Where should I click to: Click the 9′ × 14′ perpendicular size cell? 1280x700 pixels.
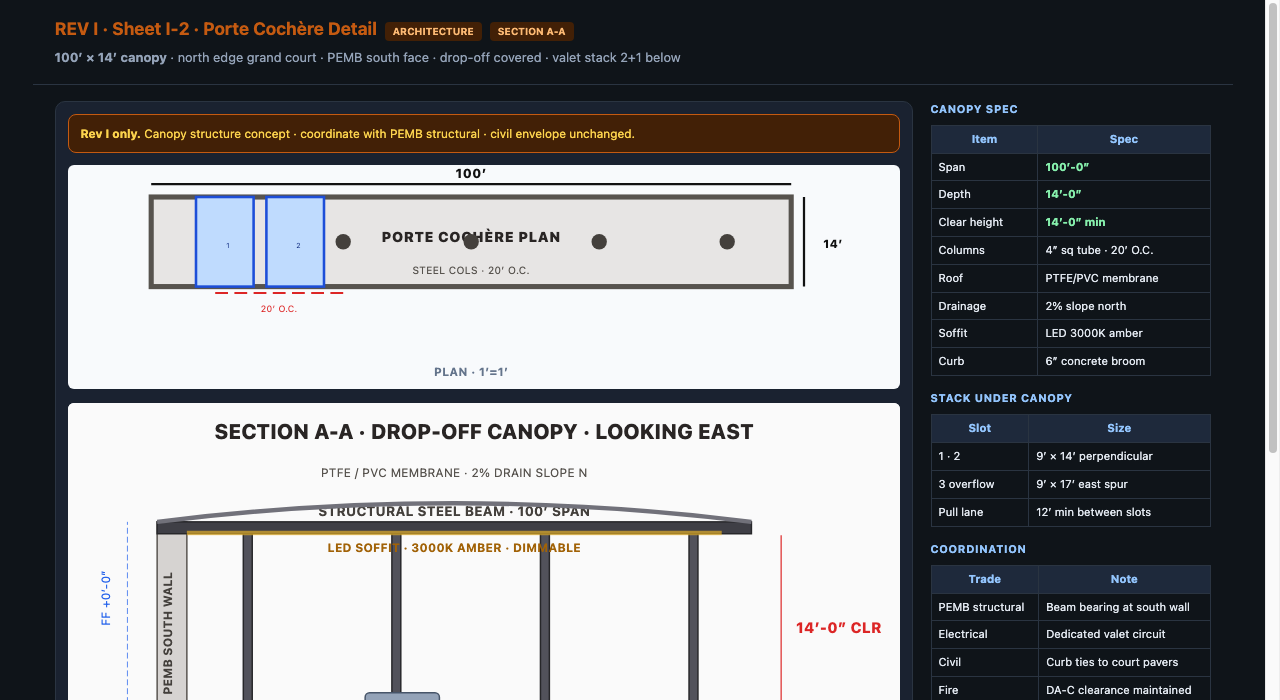coord(1119,456)
